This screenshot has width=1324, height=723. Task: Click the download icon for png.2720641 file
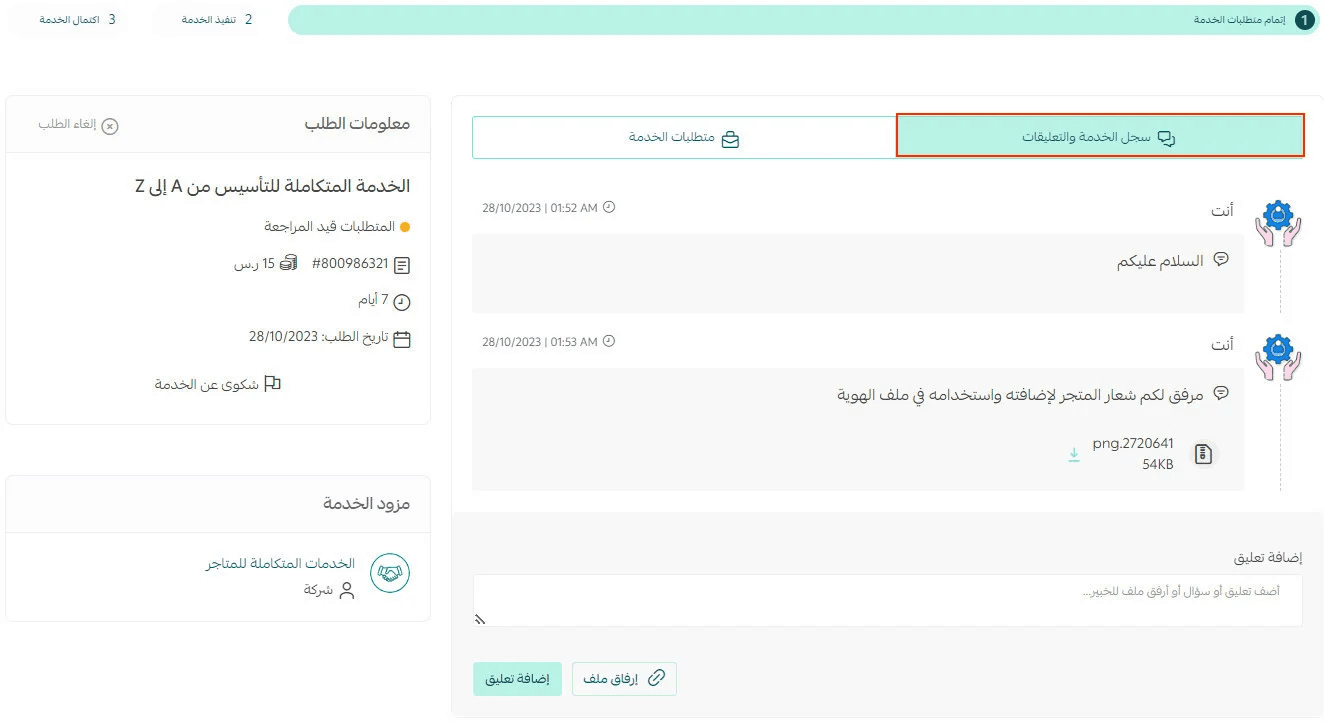click(x=1074, y=455)
